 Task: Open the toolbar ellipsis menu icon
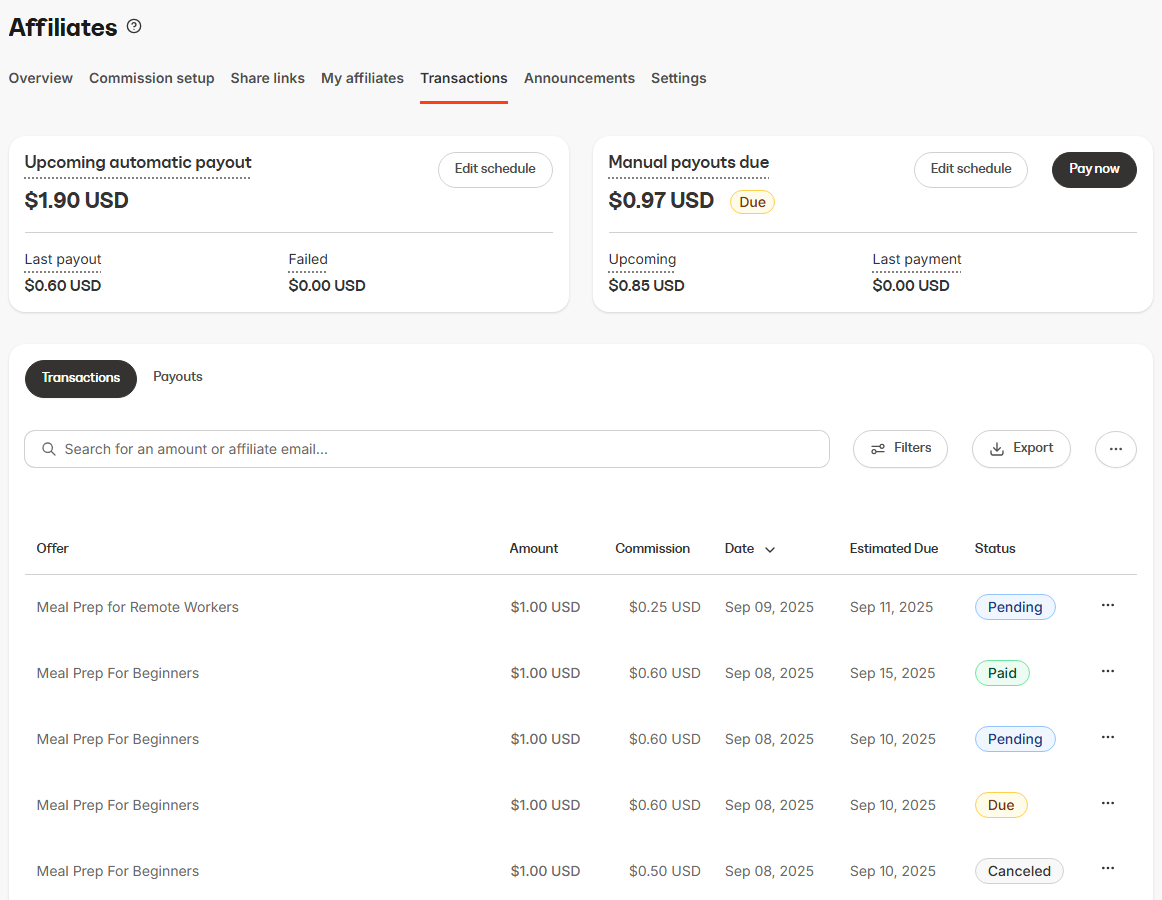click(1115, 449)
